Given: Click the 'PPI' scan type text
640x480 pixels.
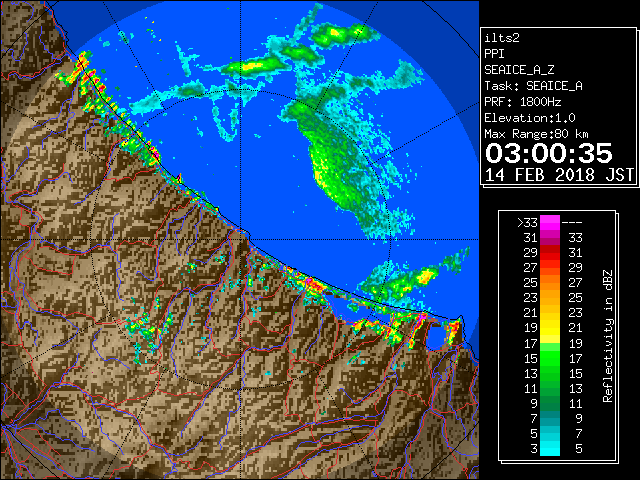Looking at the screenshot, I should (x=494, y=54).
